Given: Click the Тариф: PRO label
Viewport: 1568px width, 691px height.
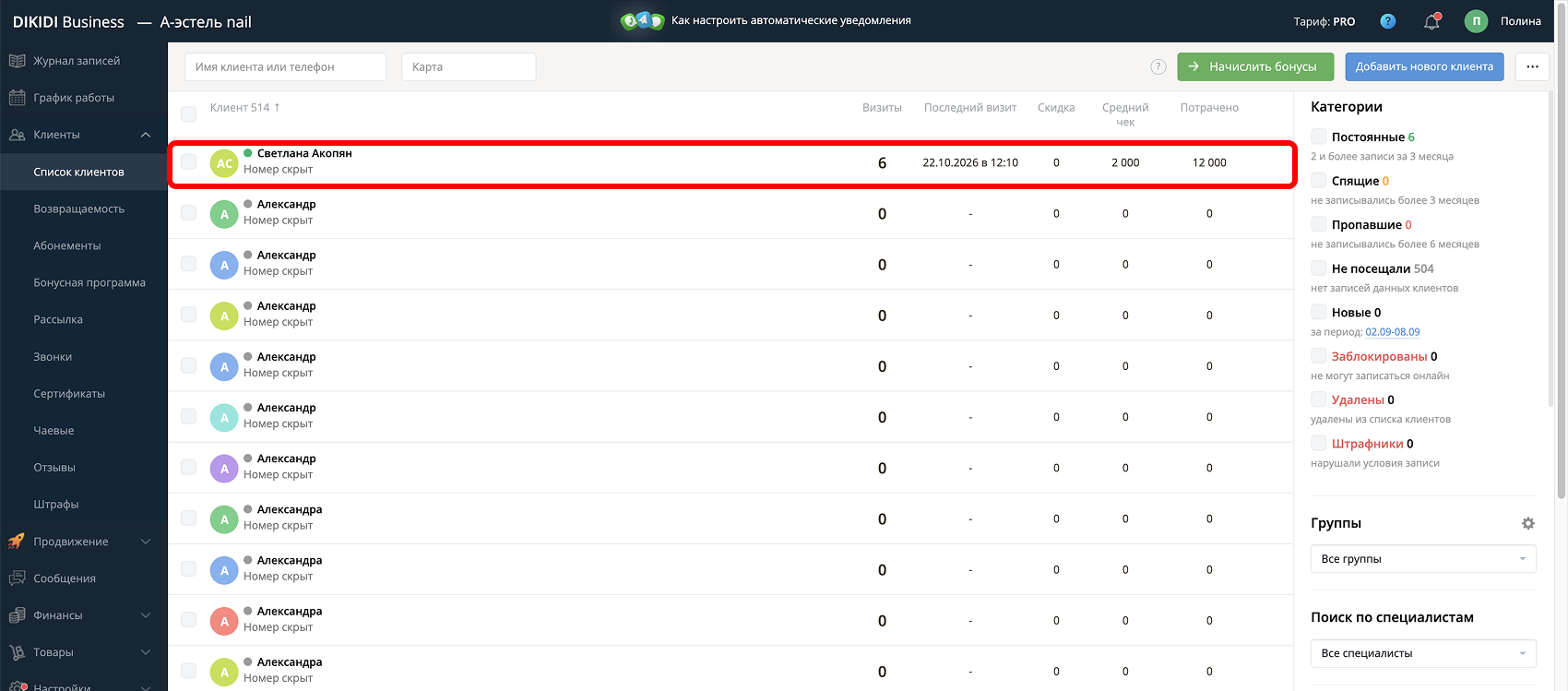Looking at the screenshot, I should [x=1324, y=21].
